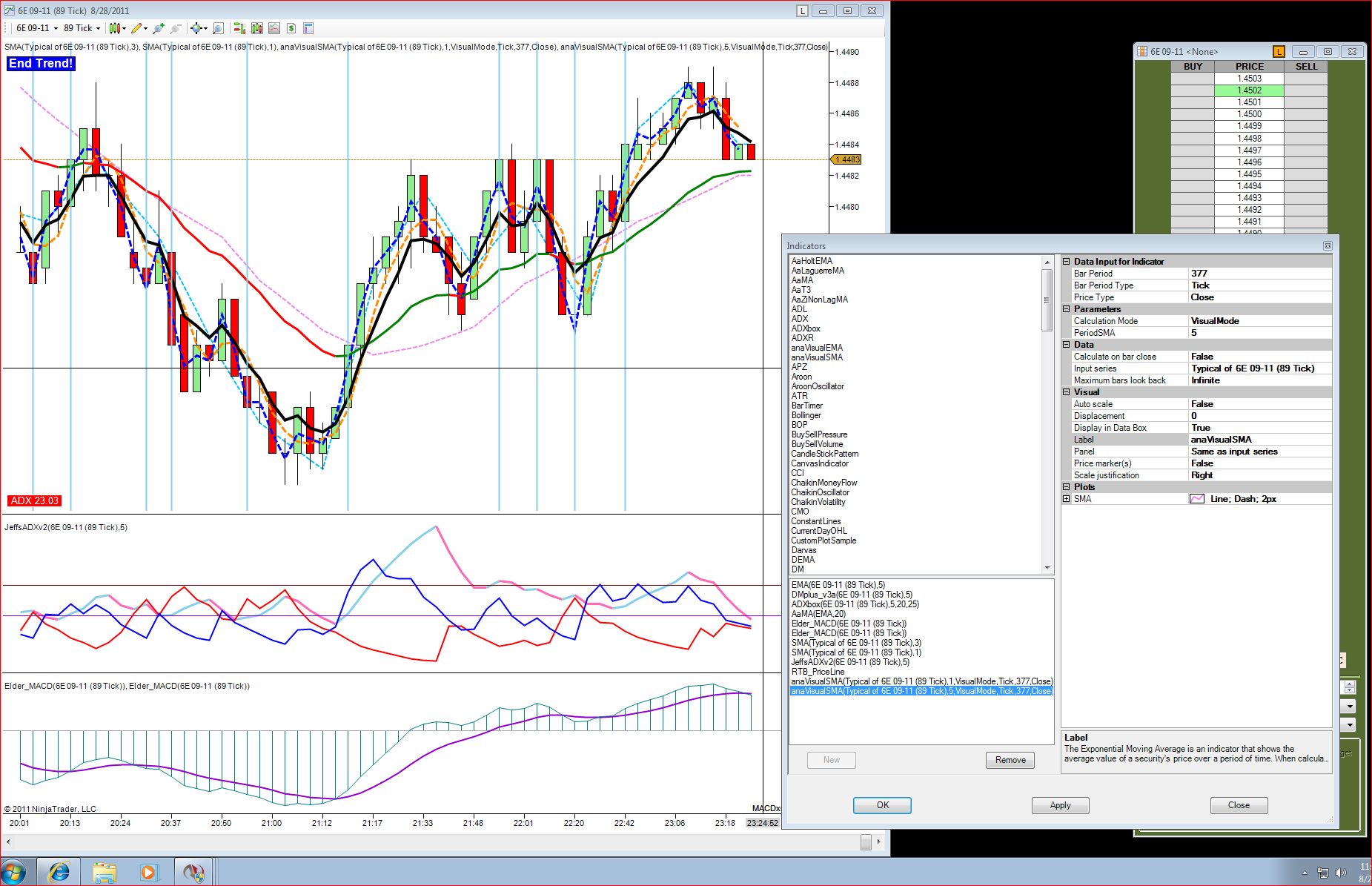This screenshot has width=1372, height=886.
Task: Click the indicator list scrollbar thumb
Action: 1047,300
